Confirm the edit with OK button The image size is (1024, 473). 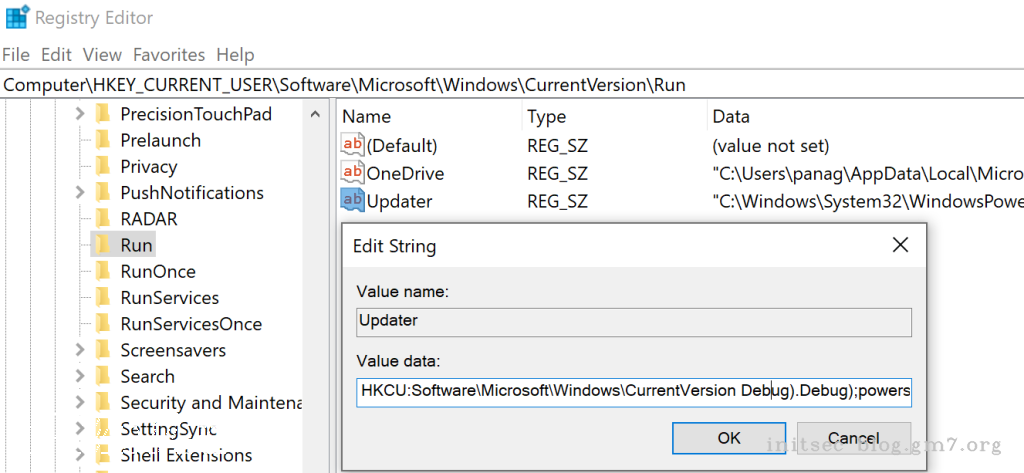click(x=729, y=438)
